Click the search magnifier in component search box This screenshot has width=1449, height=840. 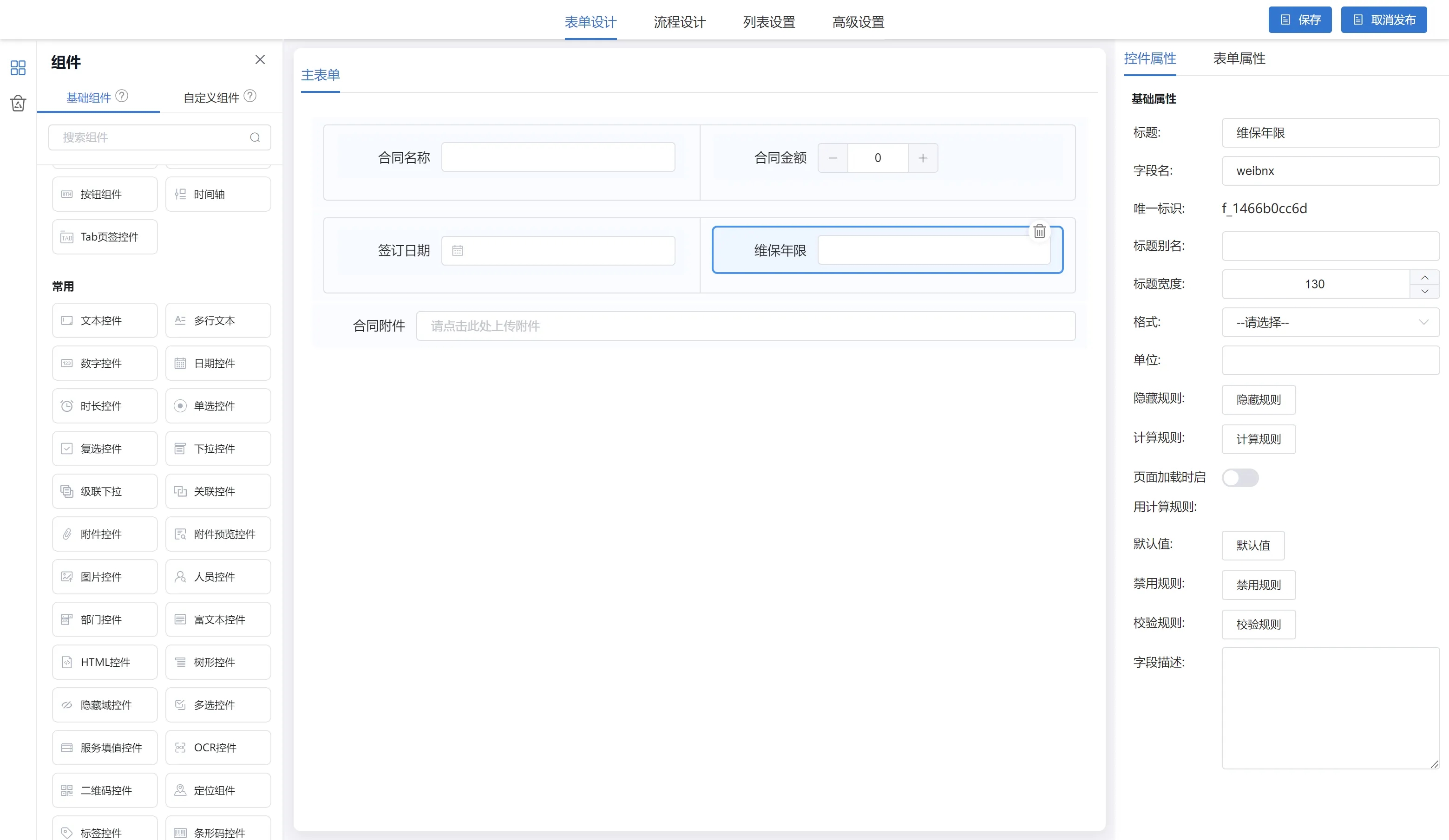coord(255,137)
